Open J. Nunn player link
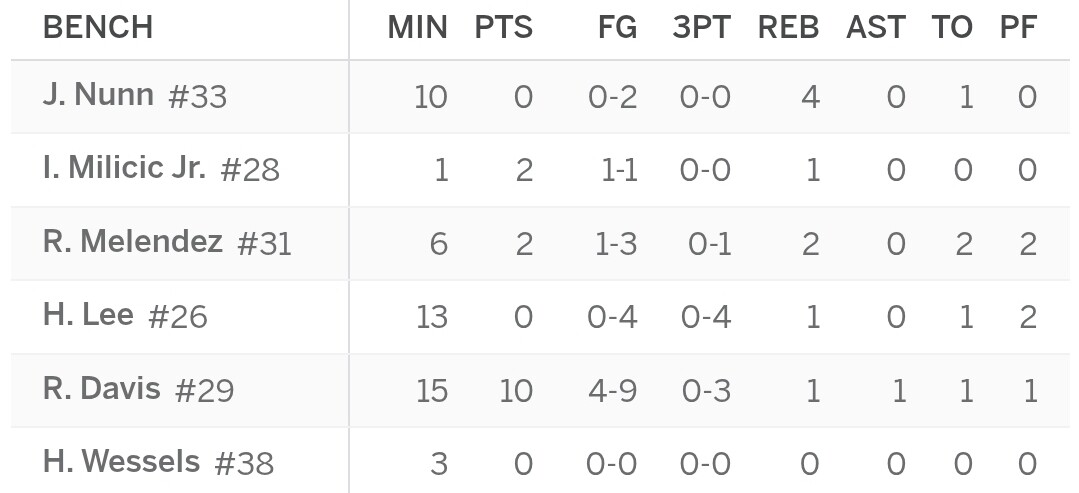The image size is (1079, 493). (98, 94)
